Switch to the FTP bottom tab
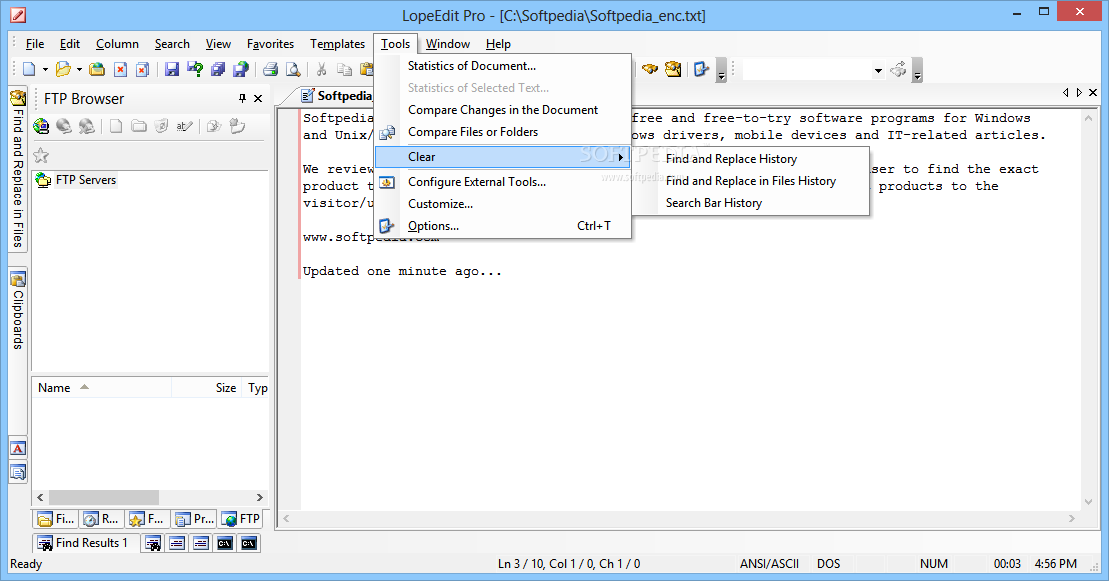 click(240, 519)
